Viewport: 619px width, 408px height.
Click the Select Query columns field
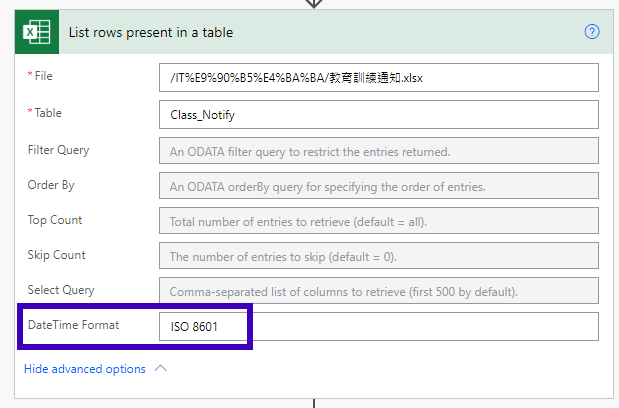pyautogui.click(x=379, y=291)
